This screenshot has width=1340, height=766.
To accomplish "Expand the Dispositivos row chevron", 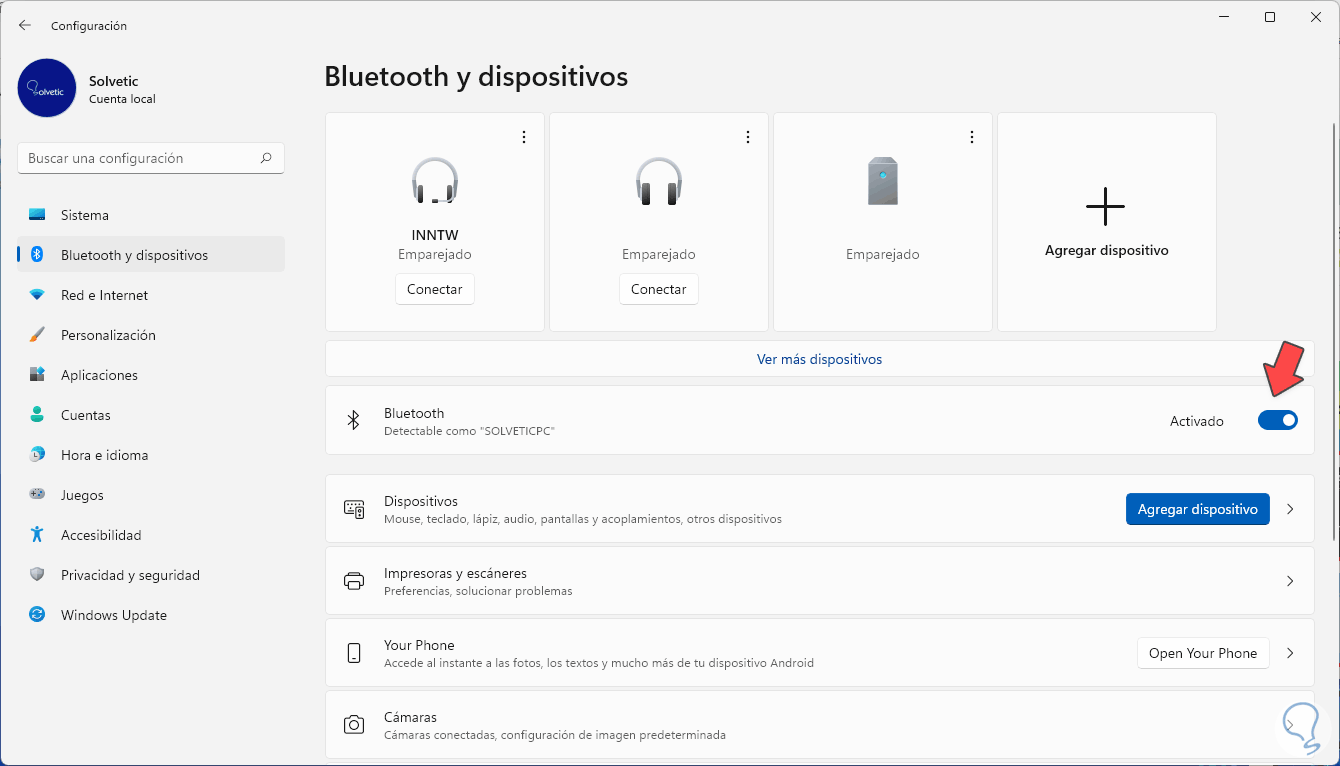I will click(1290, 509).
